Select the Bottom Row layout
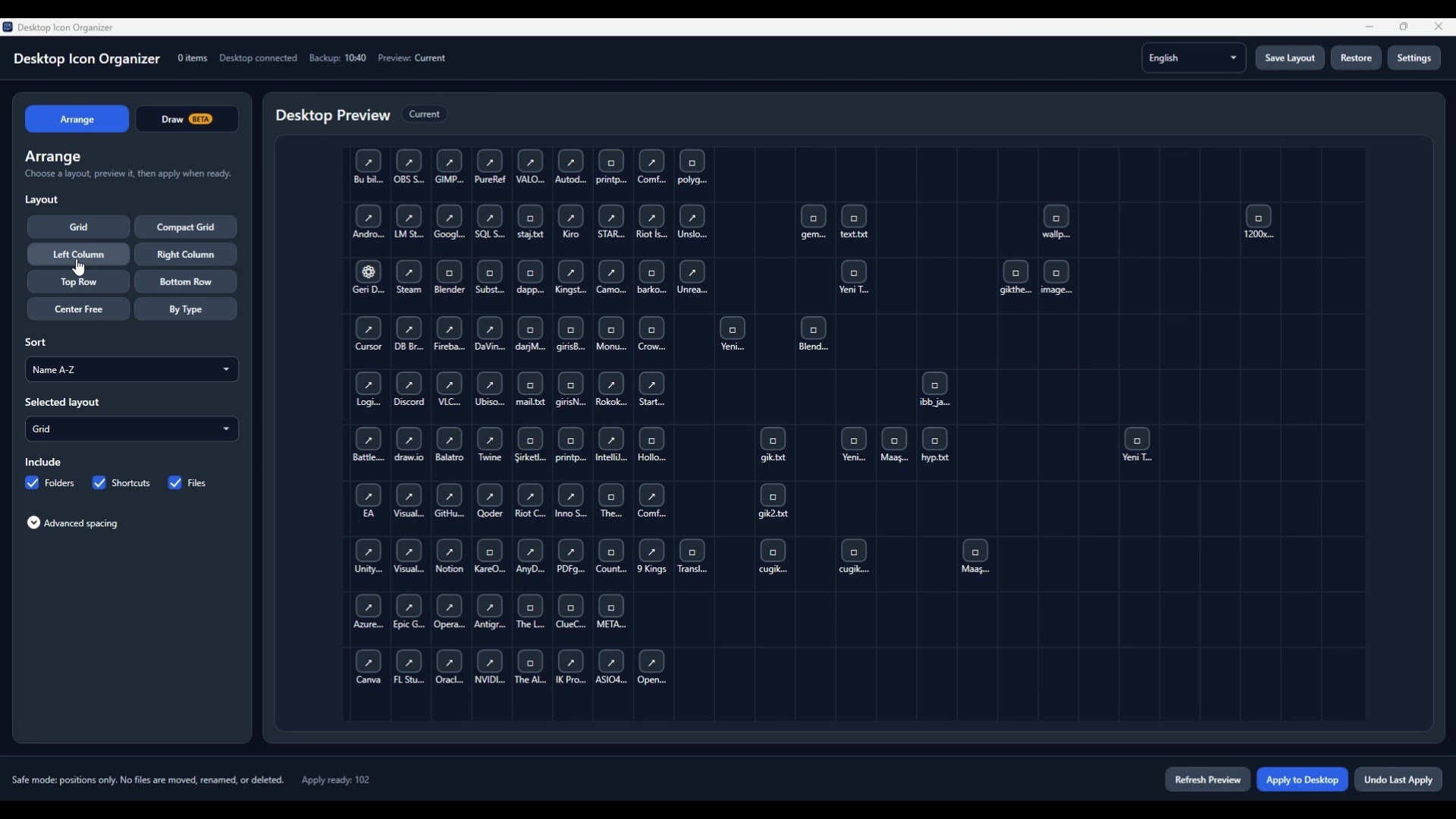This screenshot has width=1456, height=819. tap(186, 282)
